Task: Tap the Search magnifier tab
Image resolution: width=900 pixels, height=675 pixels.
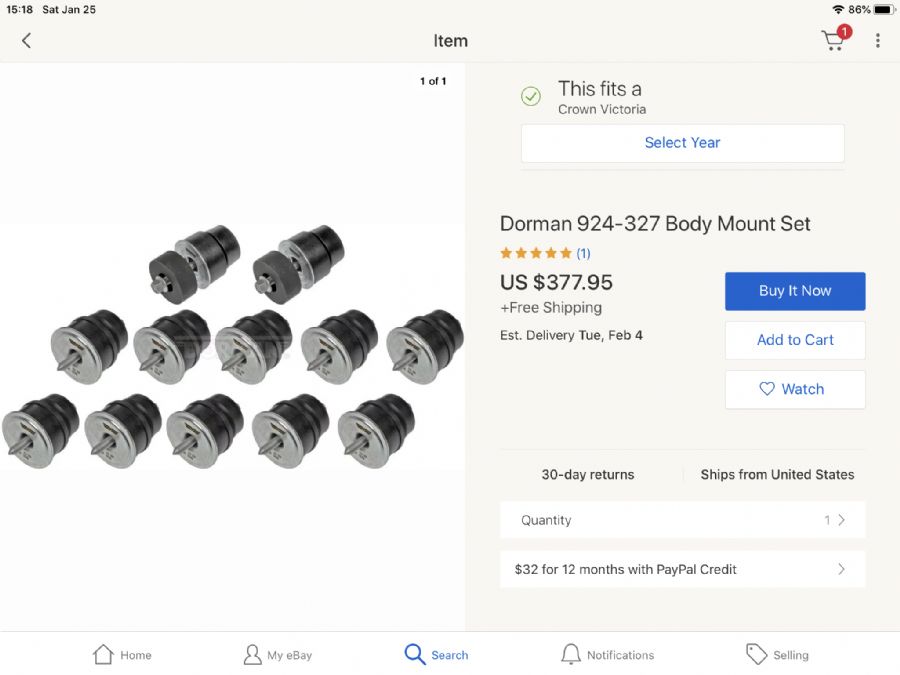Action: pyautogui.click(x=436, y=655)
